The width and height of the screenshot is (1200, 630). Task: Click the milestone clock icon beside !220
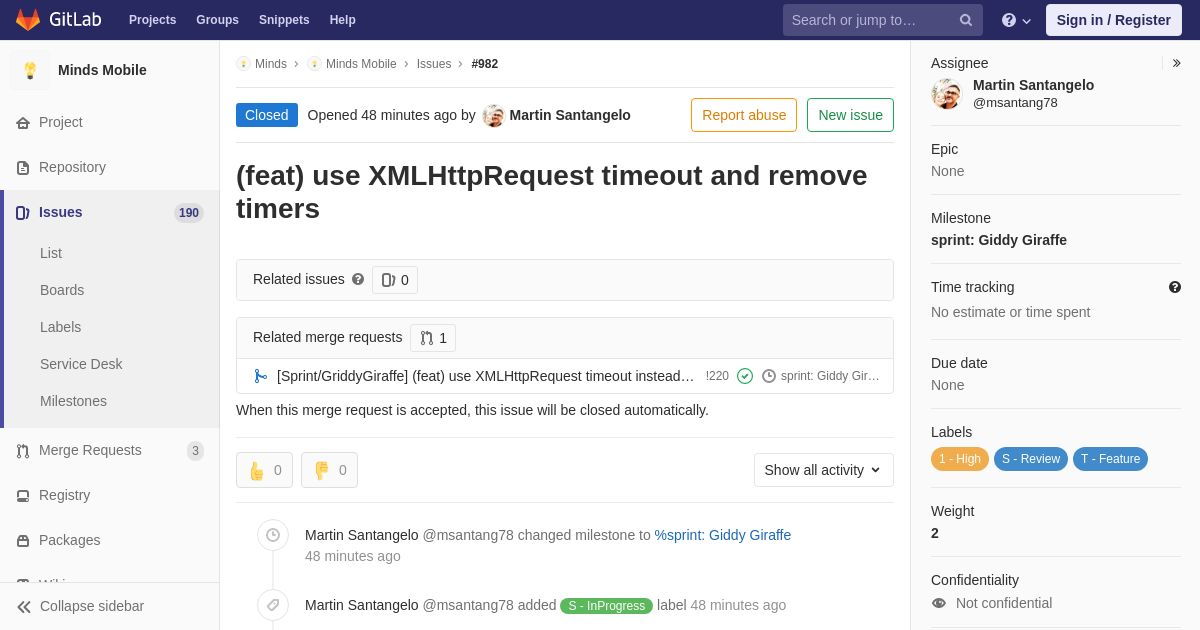pos(769,376)
